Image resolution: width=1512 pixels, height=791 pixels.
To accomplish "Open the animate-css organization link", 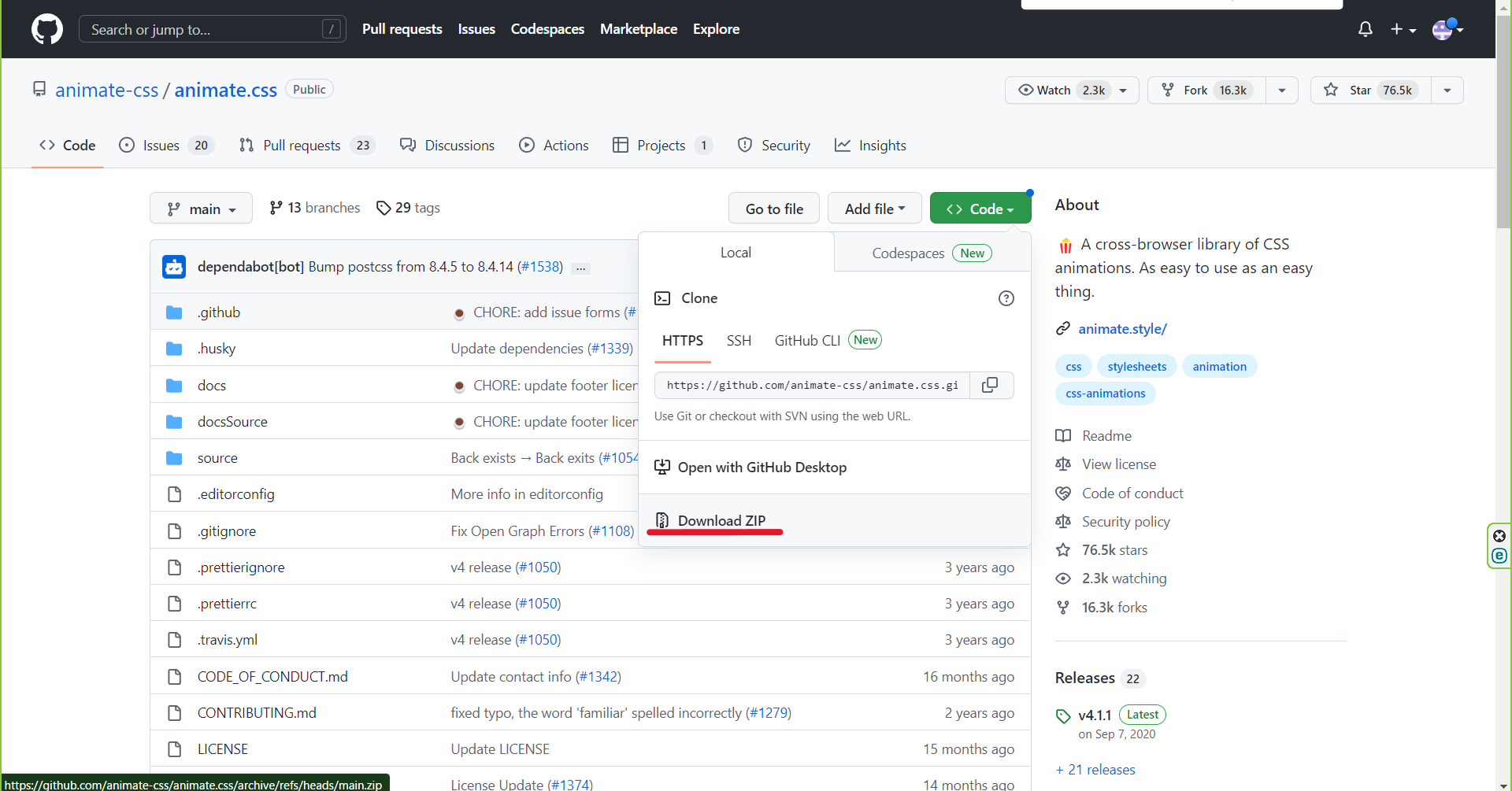I will click(x=107, y=90).
